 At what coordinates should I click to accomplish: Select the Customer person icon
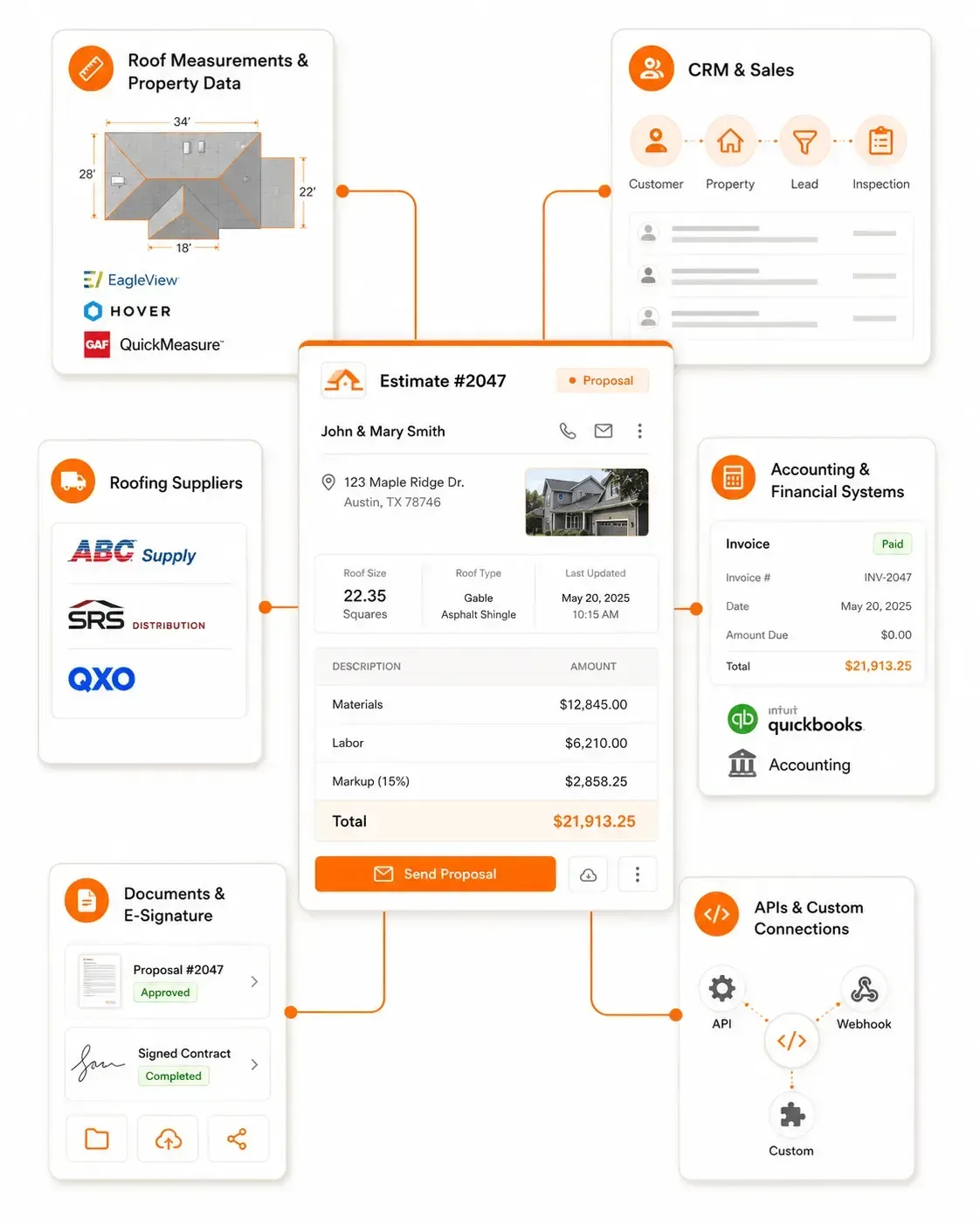[656, 141]
